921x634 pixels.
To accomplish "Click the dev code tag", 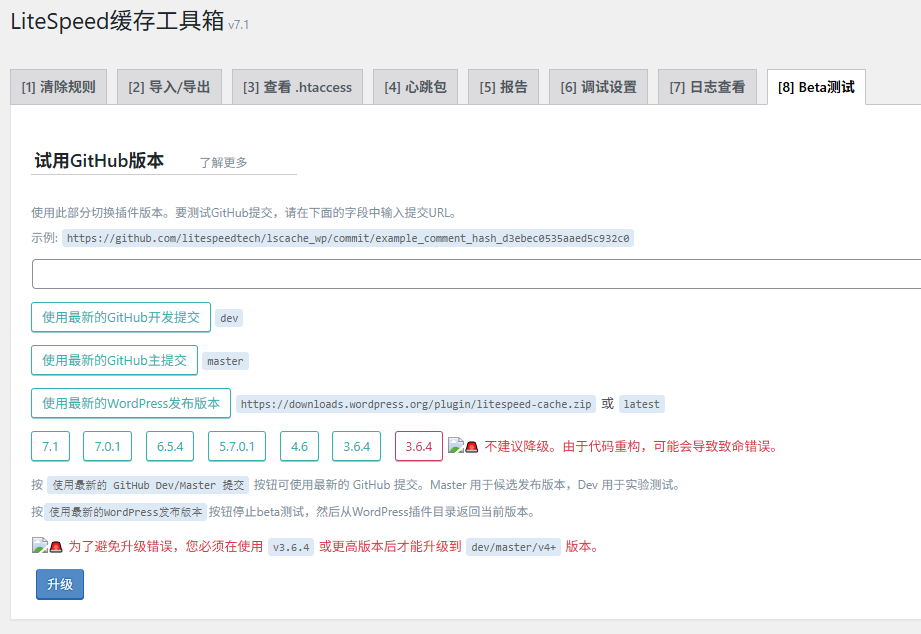I will (229, 318).
